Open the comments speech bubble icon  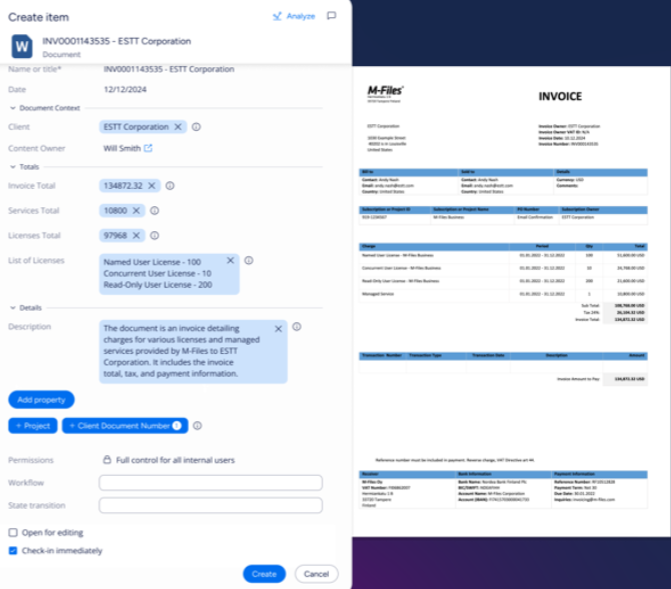[331, 16]
